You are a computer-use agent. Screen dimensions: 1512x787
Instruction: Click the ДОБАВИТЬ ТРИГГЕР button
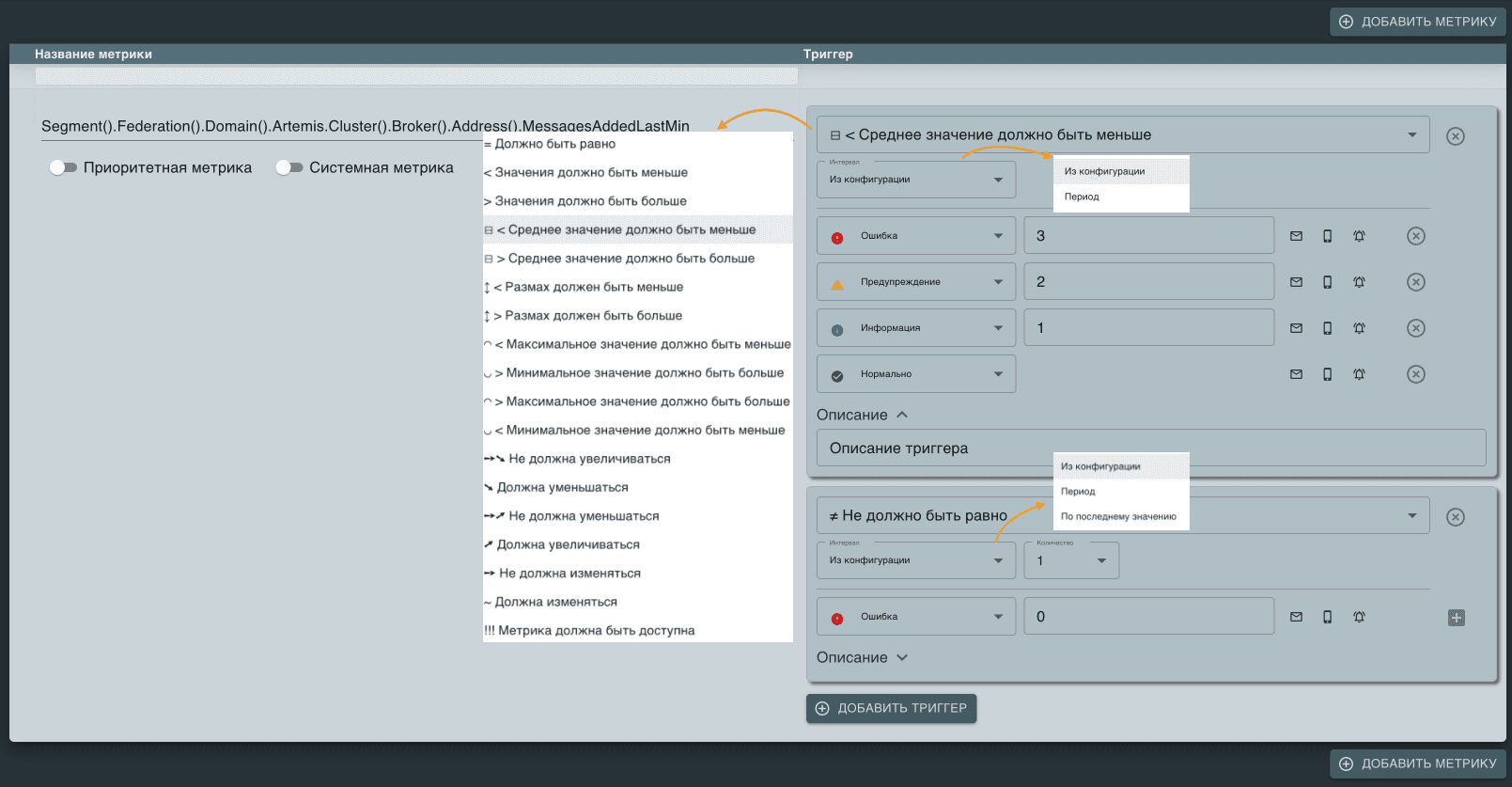(891, 708)
